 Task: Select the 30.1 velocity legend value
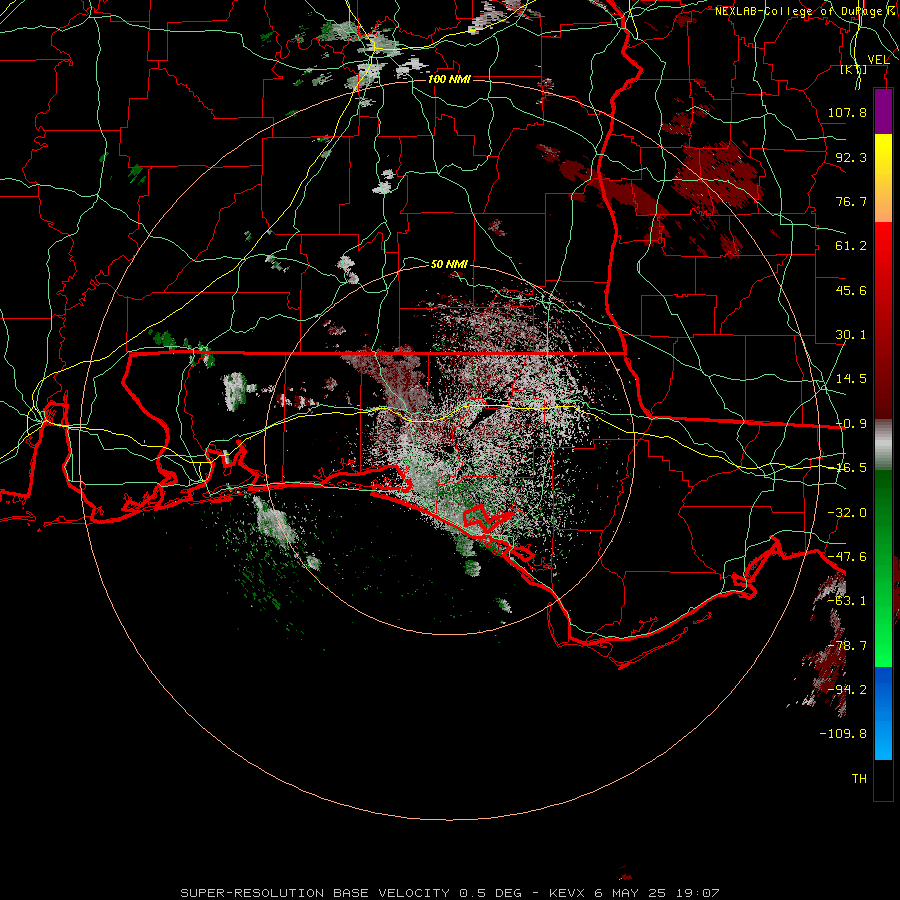click(x=851, y=335)
